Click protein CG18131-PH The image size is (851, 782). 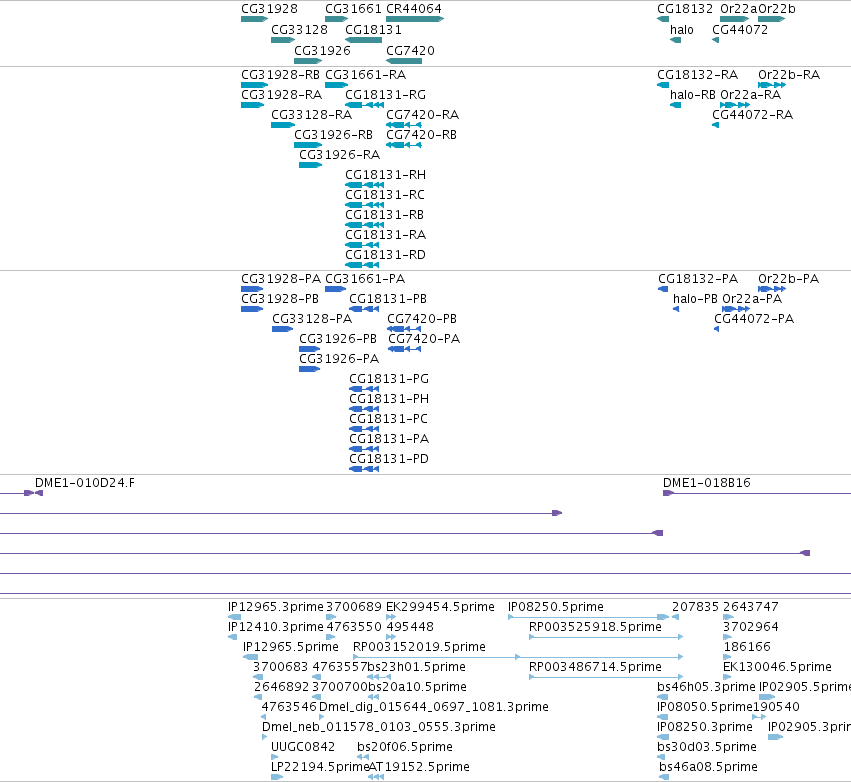tap(364, 409)
